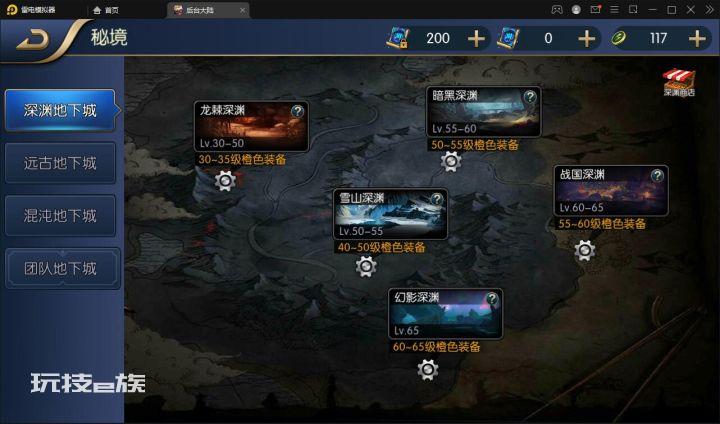
Task: Click the gear under 龙棘深渊
Action: pyautogui.click(x=225, y=181)
